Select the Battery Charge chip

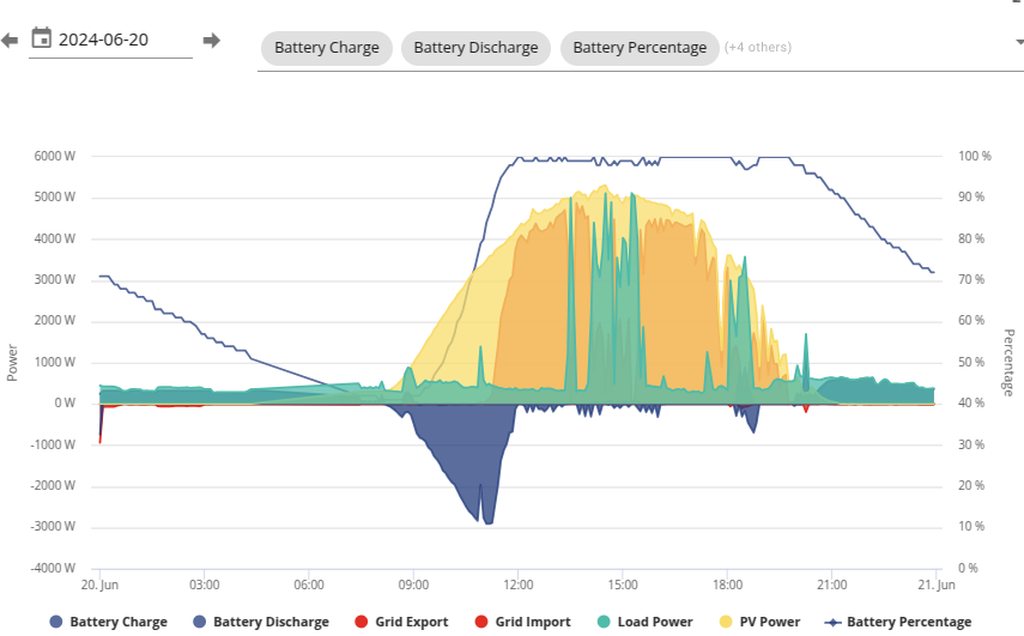point(326,47)
